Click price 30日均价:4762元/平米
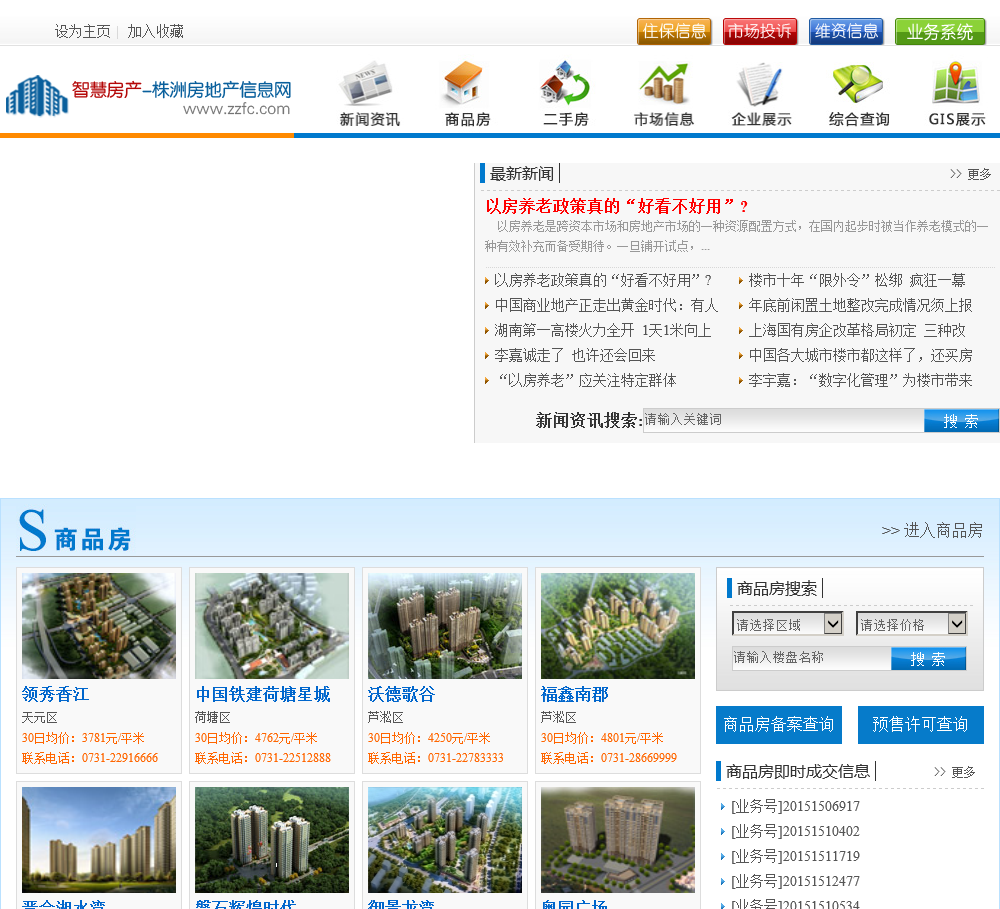This screenshot has height=909, width=1000. click(256, 739)
